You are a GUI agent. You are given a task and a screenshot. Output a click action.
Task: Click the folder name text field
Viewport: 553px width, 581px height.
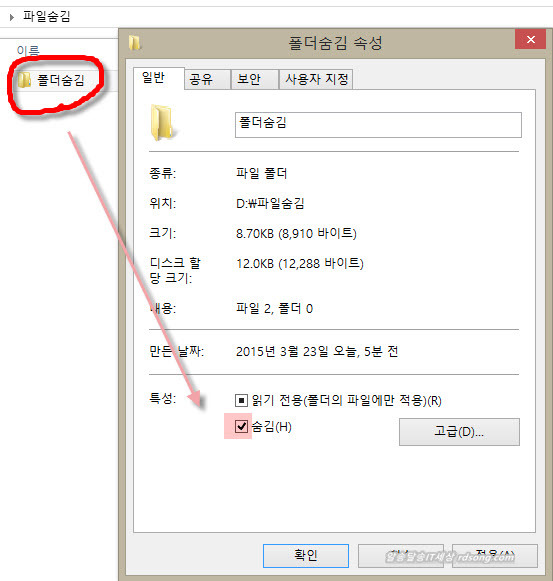[378, 125]
